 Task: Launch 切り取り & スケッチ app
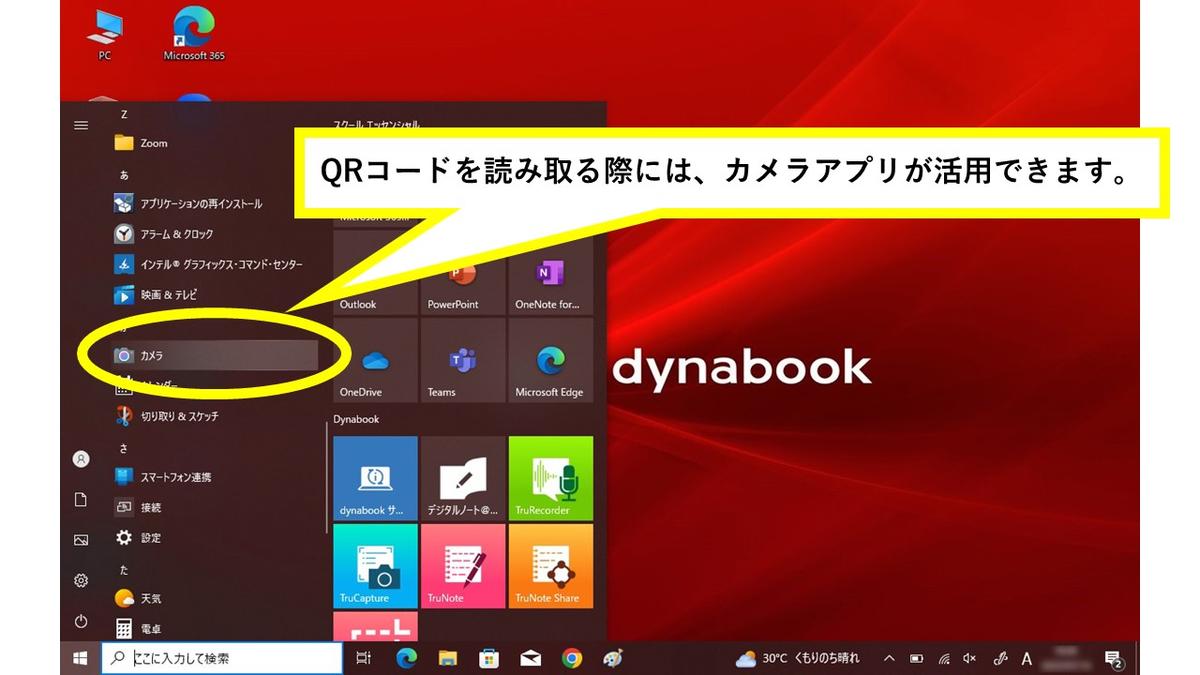pos(215,416)
